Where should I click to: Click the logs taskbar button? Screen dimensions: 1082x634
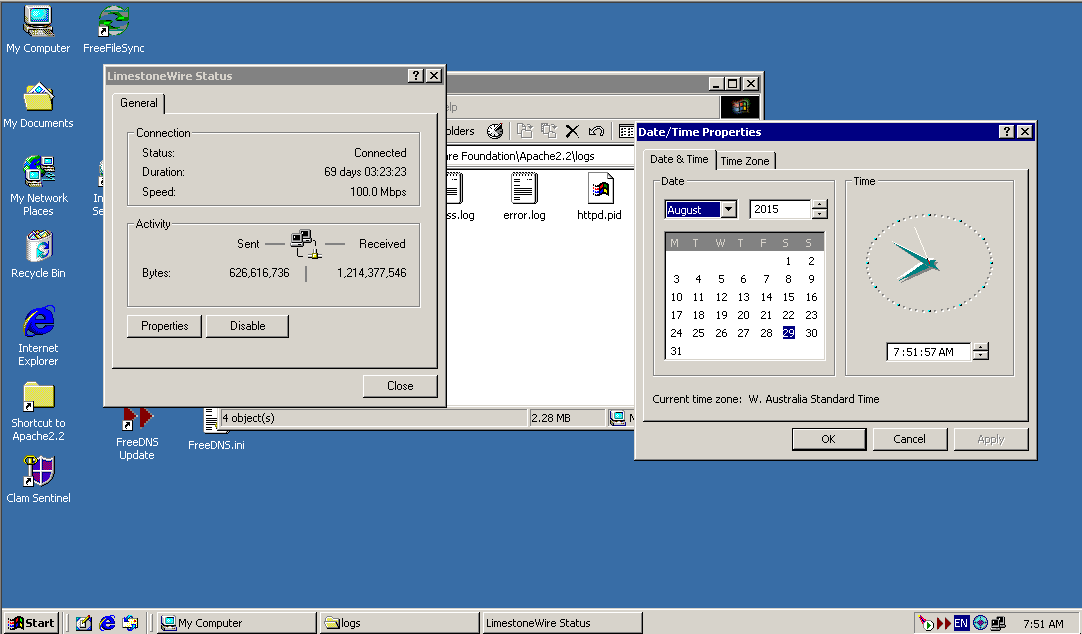400,623
